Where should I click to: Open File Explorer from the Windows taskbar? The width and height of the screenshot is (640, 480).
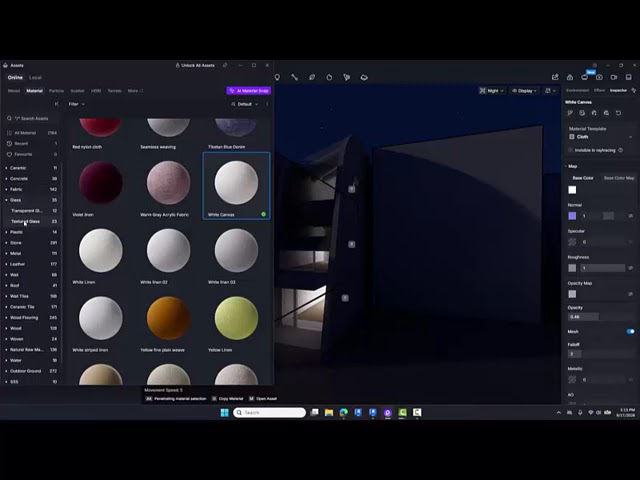[329, 413]
